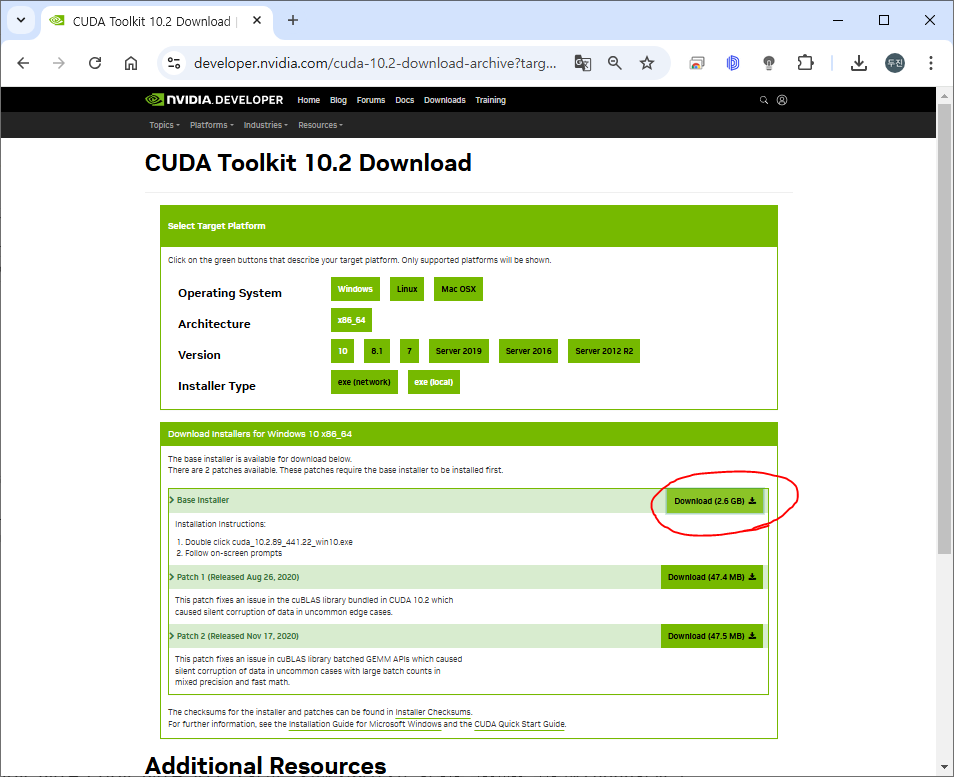Viewport: 954px width, 777px height.
Task: Expand the Base Installer section
Action: pos(199,500)
